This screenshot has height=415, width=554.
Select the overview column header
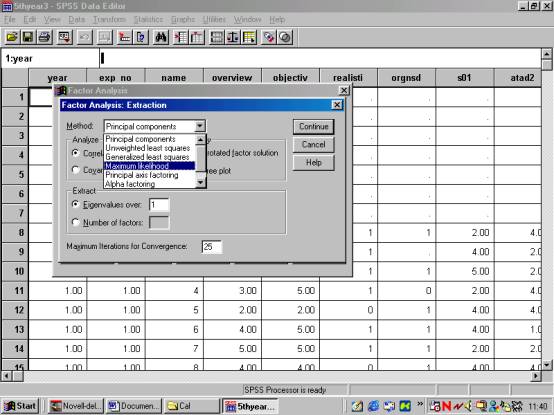coord(232,78)
